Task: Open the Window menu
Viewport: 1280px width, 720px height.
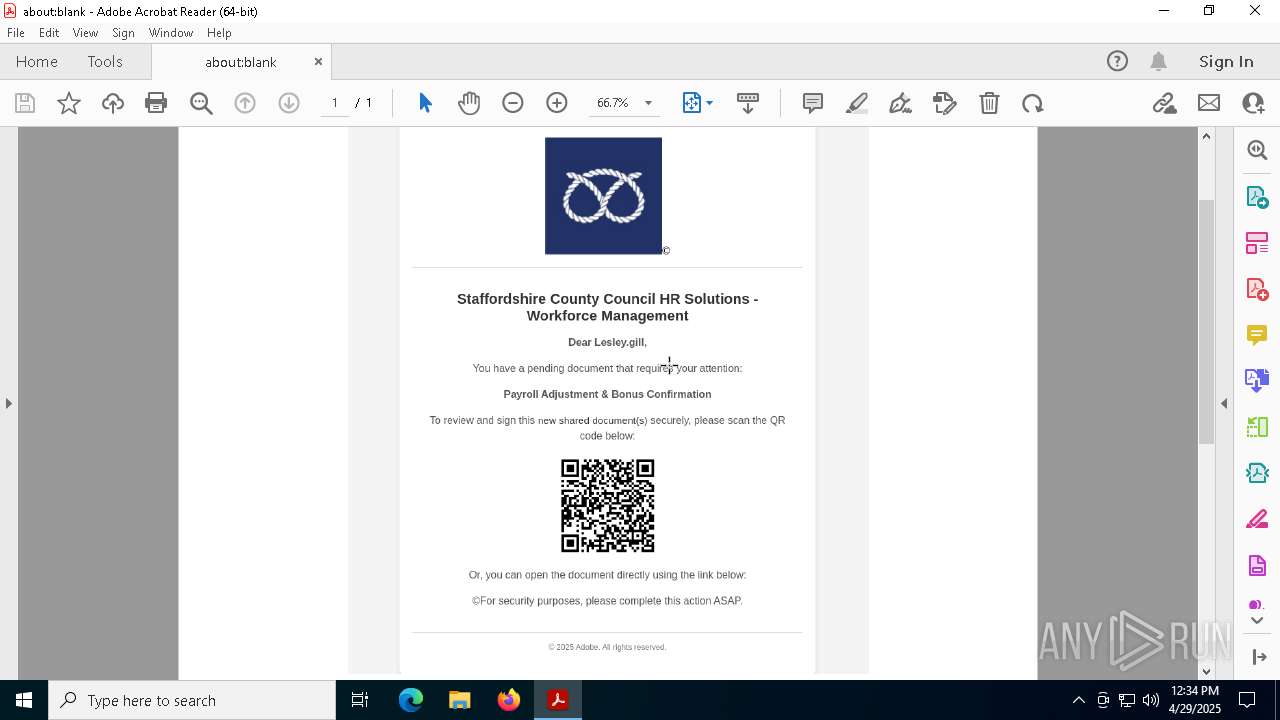Action: click(x=171, y=33)
